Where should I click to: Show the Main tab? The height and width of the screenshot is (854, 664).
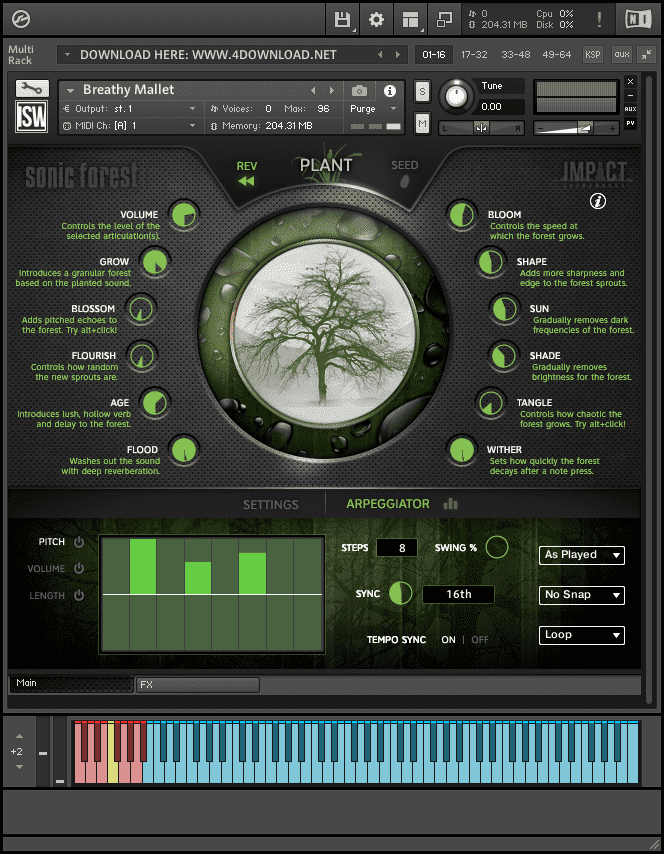pyautogui.click(x=71, y=684)
